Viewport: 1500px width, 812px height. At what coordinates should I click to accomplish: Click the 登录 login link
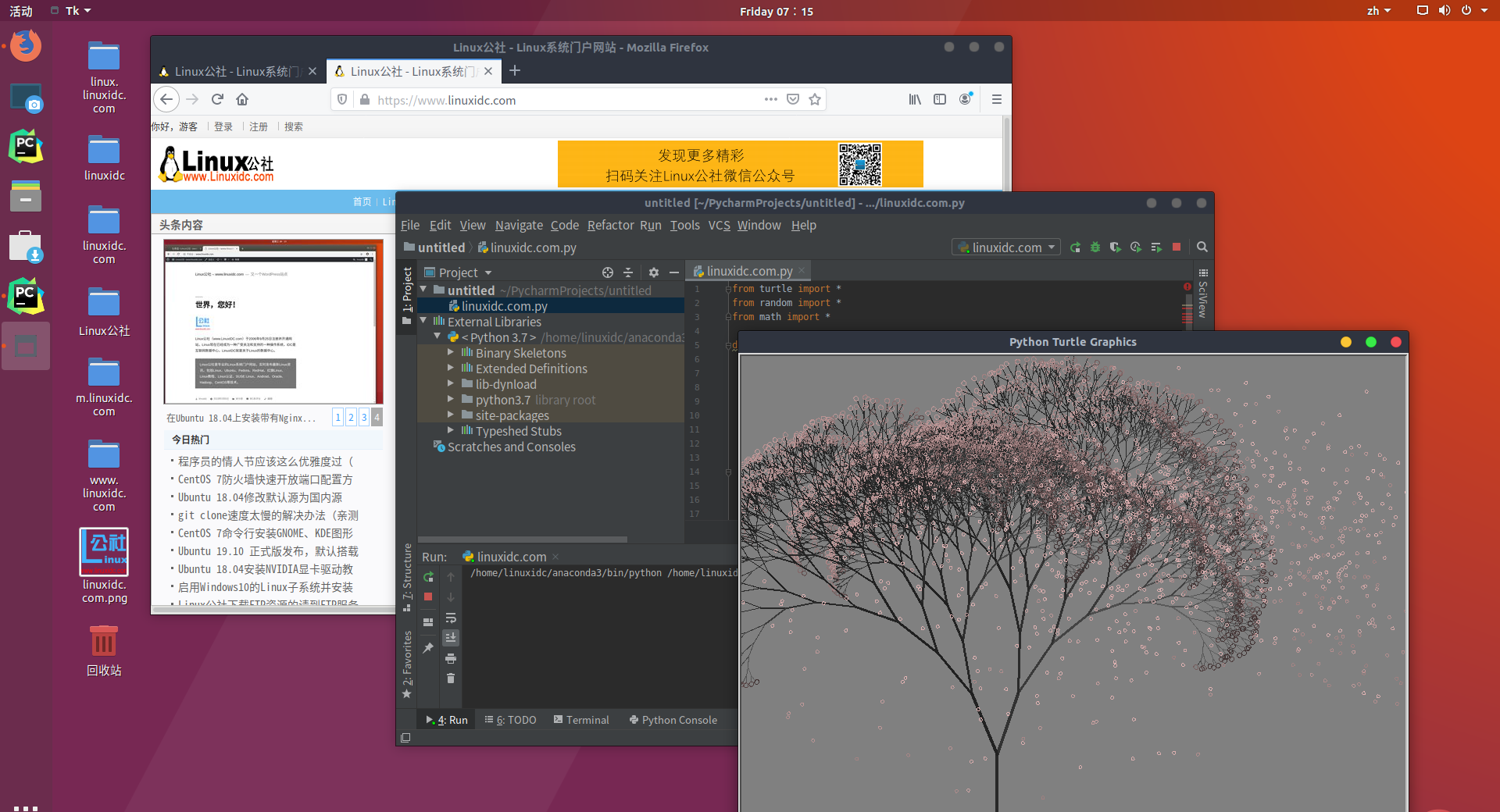point(223,126)
